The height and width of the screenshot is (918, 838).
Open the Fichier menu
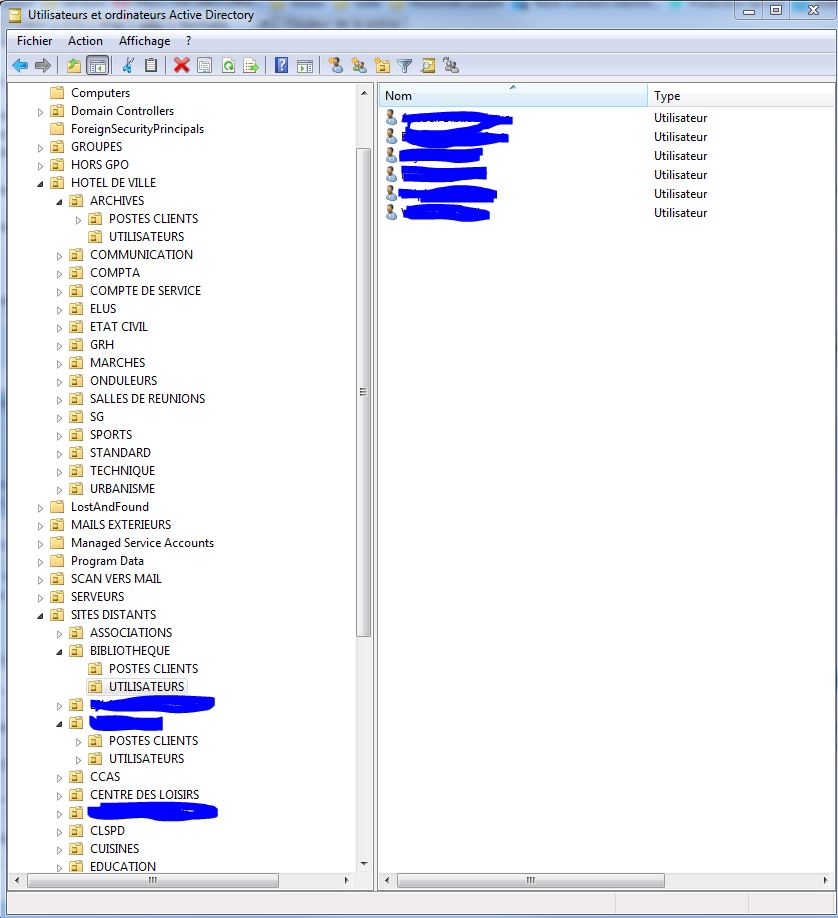[x=35, y=41]
